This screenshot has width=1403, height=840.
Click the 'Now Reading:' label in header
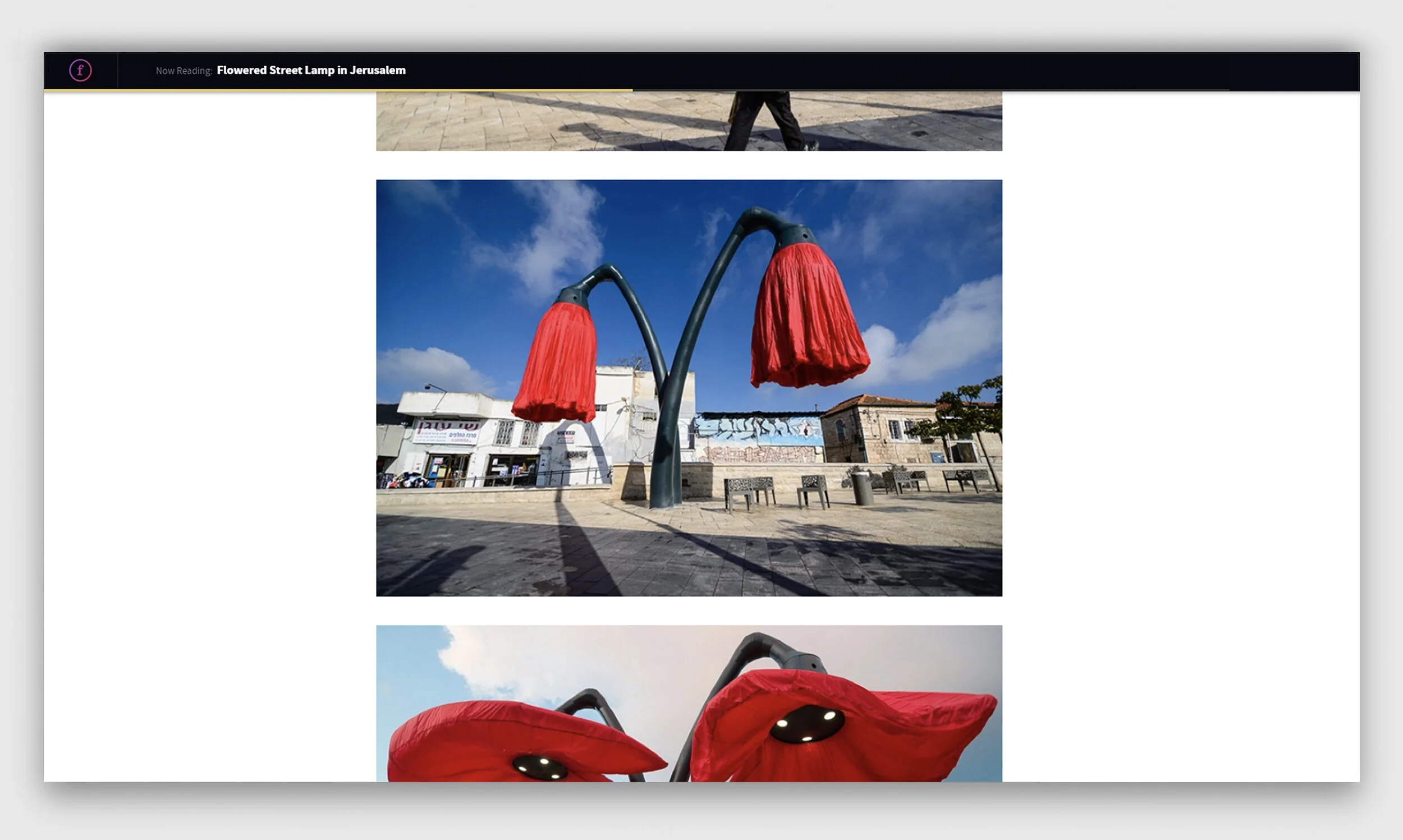pos(184,71)
